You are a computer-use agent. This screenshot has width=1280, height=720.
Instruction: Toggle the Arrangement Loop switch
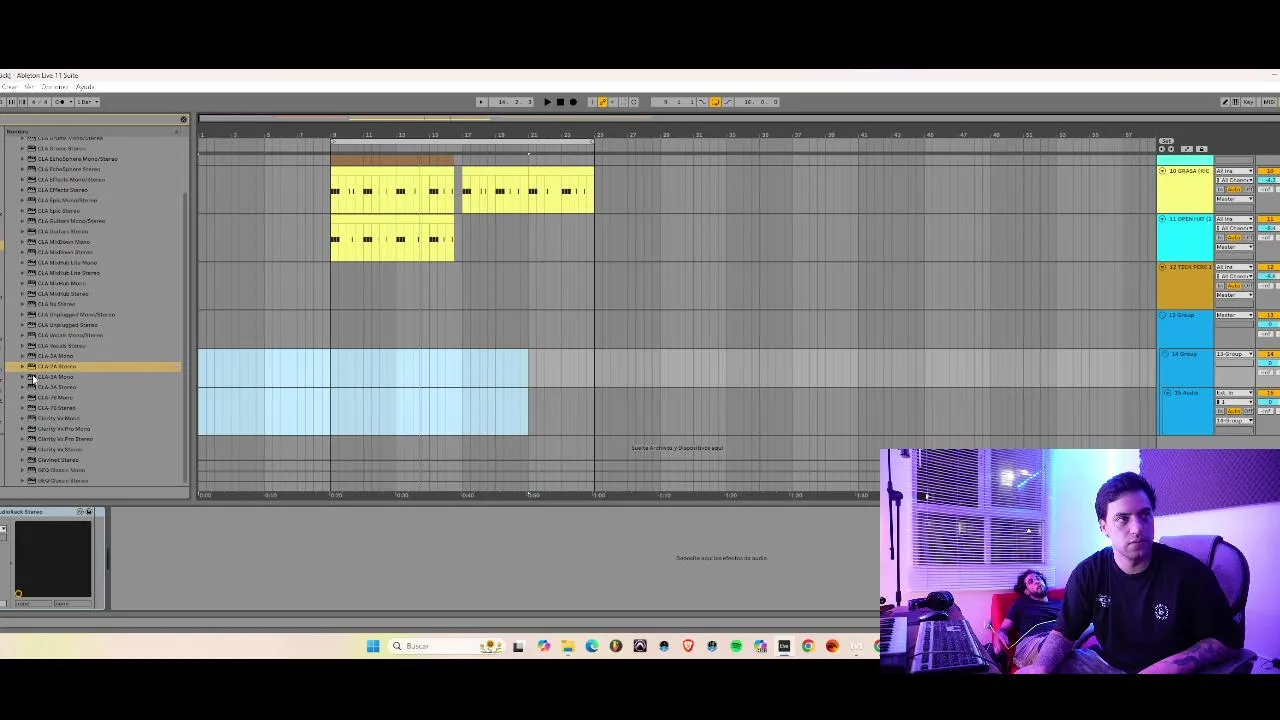pos(715,102)
